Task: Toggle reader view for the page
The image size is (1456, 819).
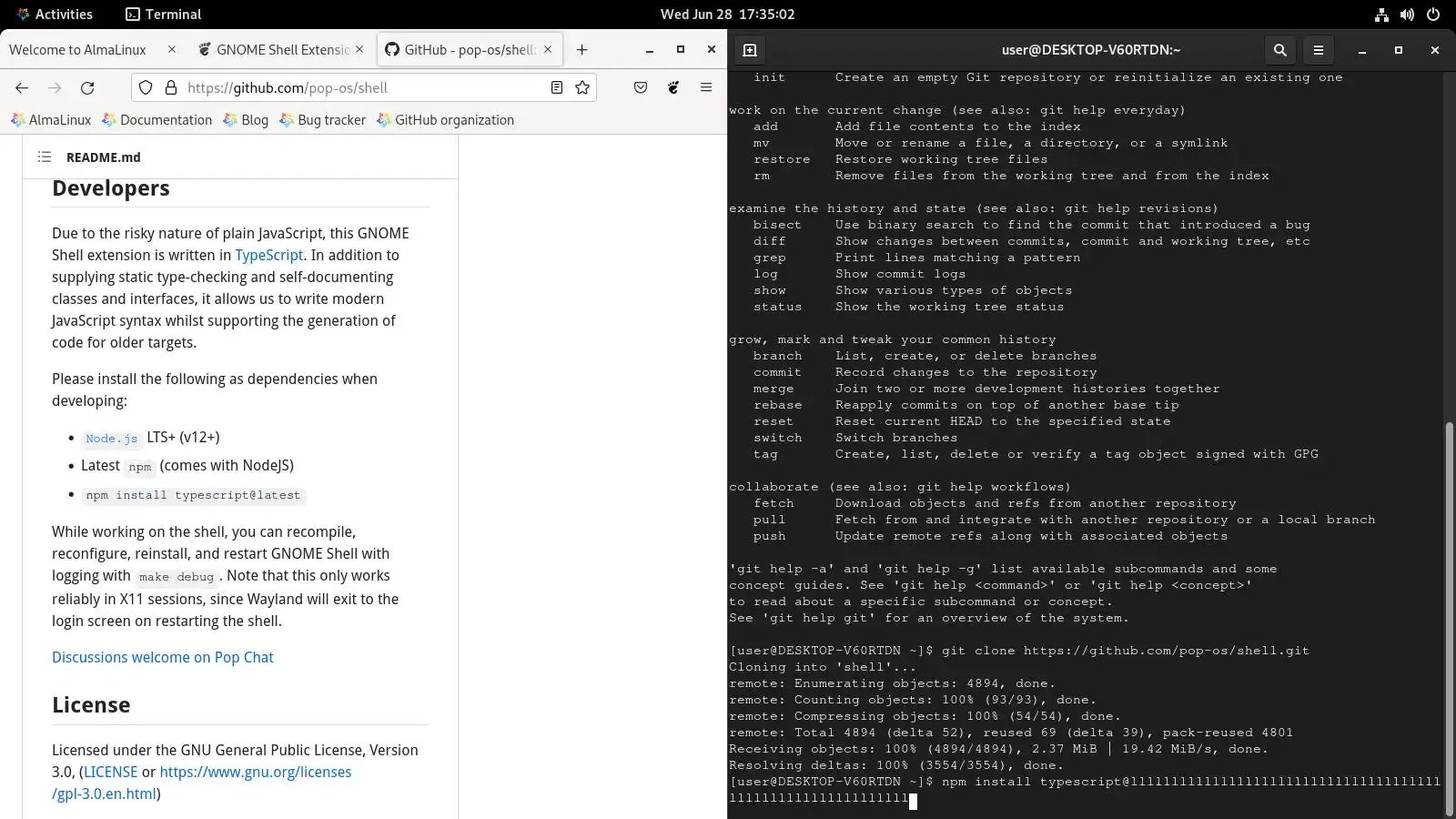Action: click(x=557, y=87)
